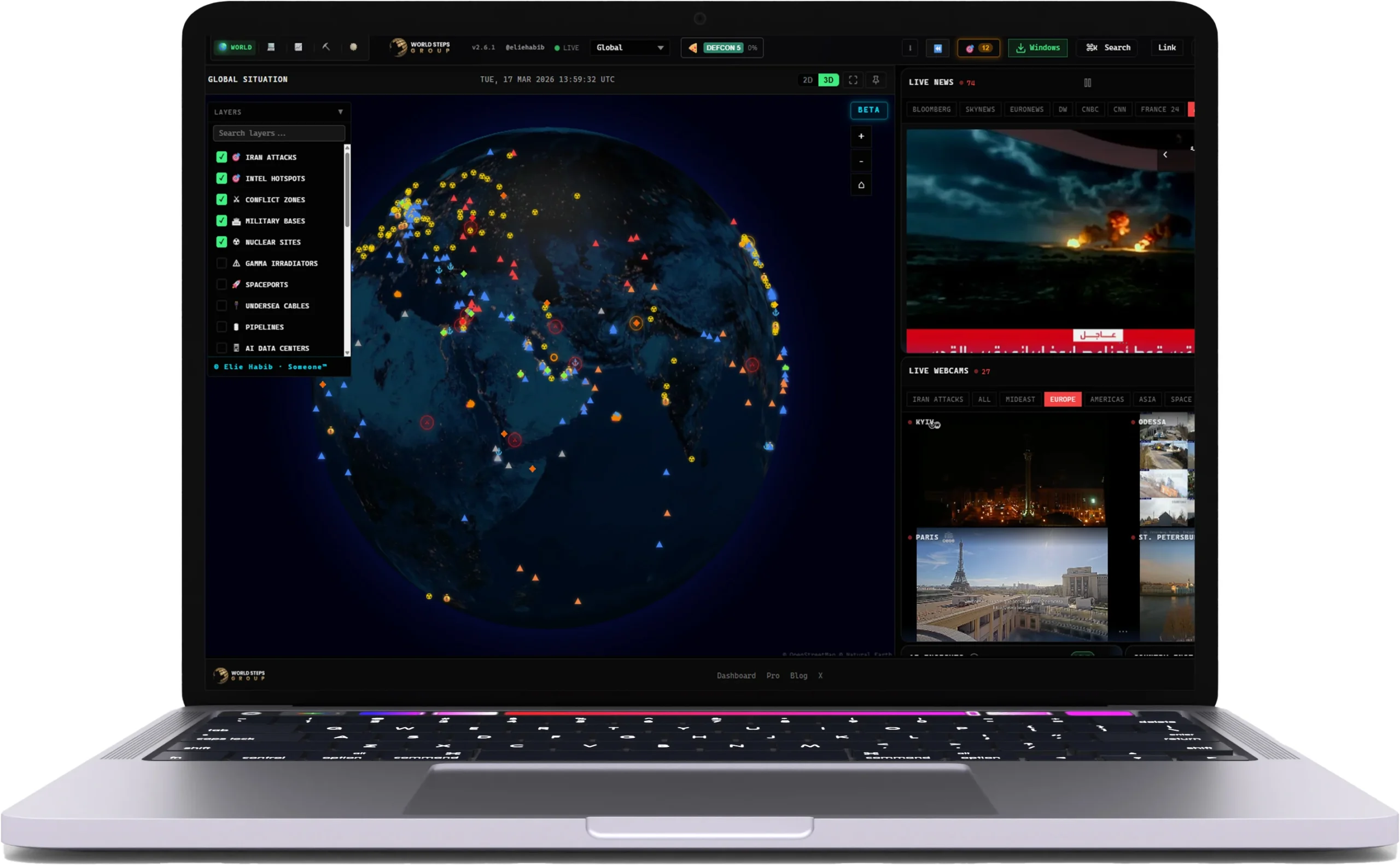Uncheck the Intel Hotspots layer checkbox
1400x865 pixels.
click(x=221, y=178)
